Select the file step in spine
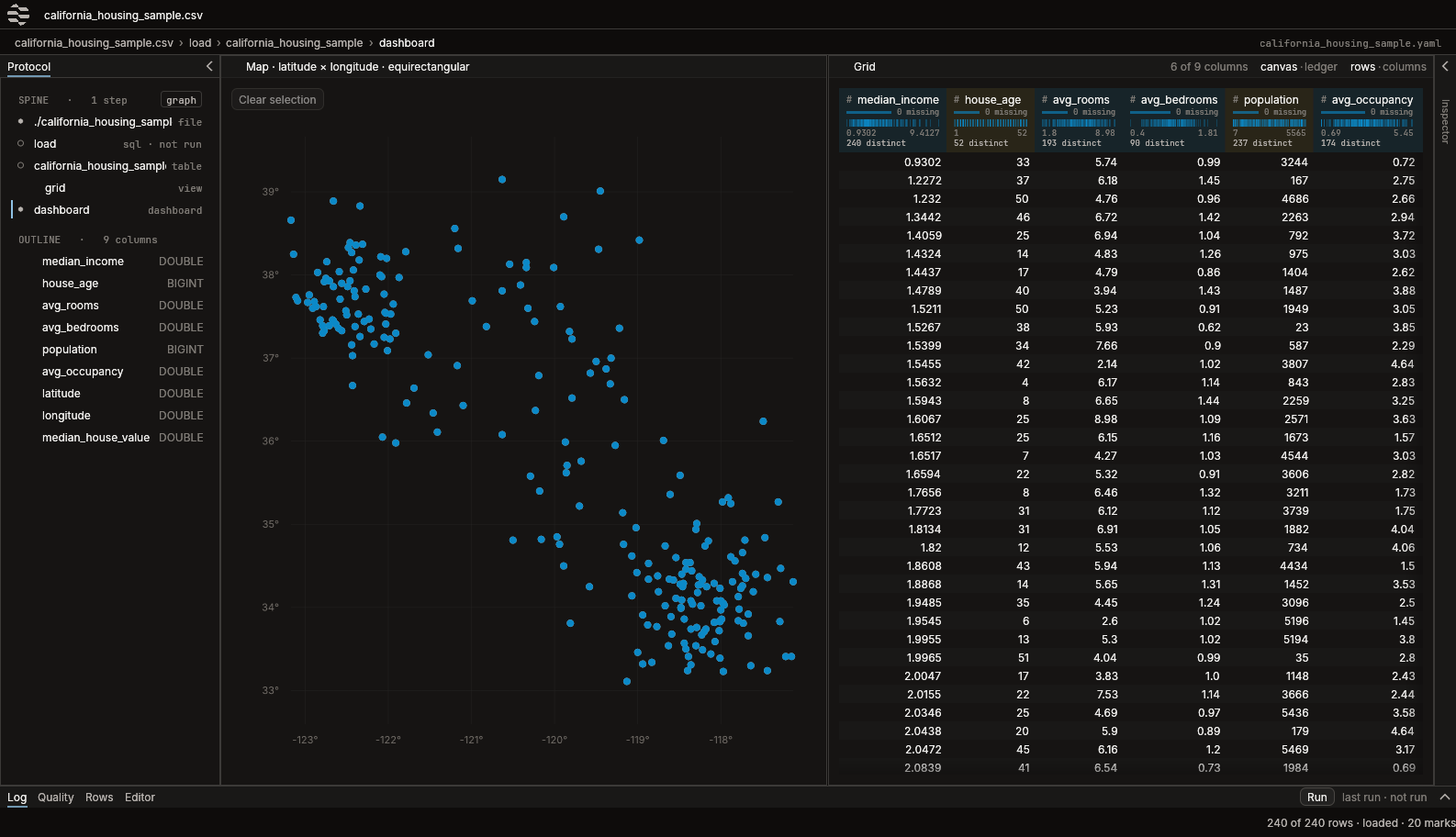The height and width of the screenshot is (837, 1456). [110, 122]
